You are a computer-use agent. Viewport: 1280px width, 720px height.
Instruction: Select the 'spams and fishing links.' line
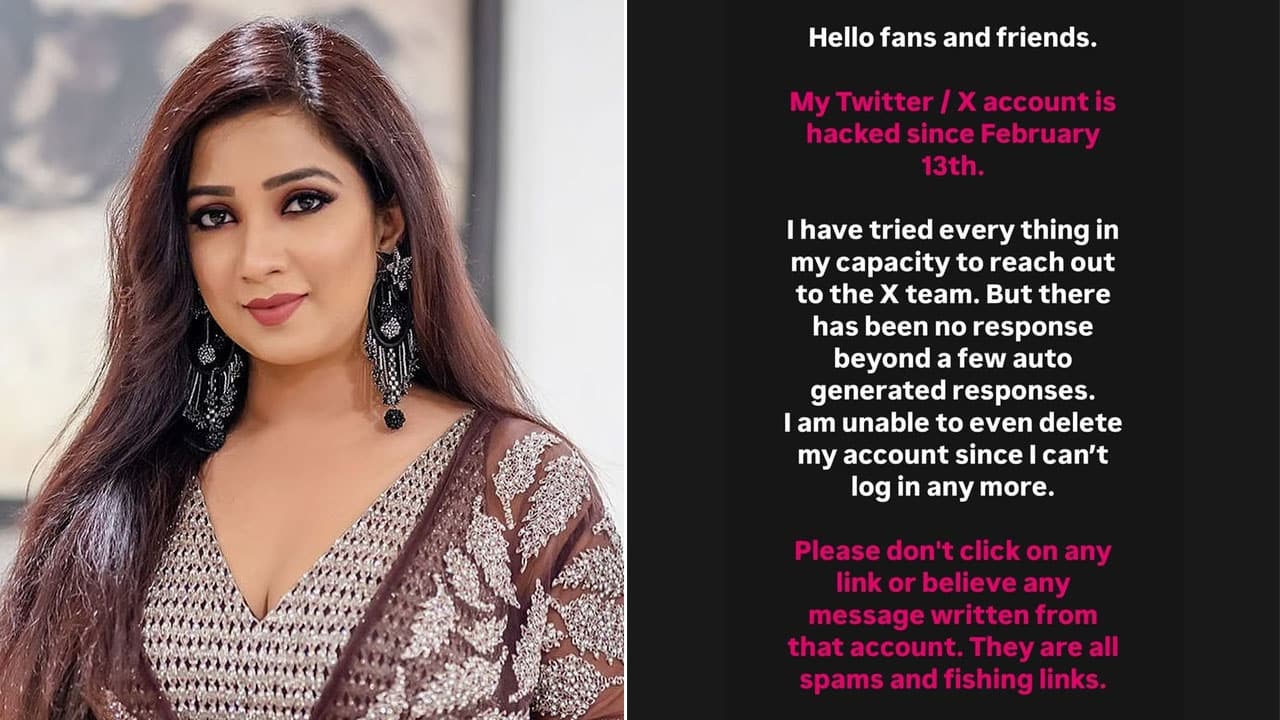pos(952,679)
